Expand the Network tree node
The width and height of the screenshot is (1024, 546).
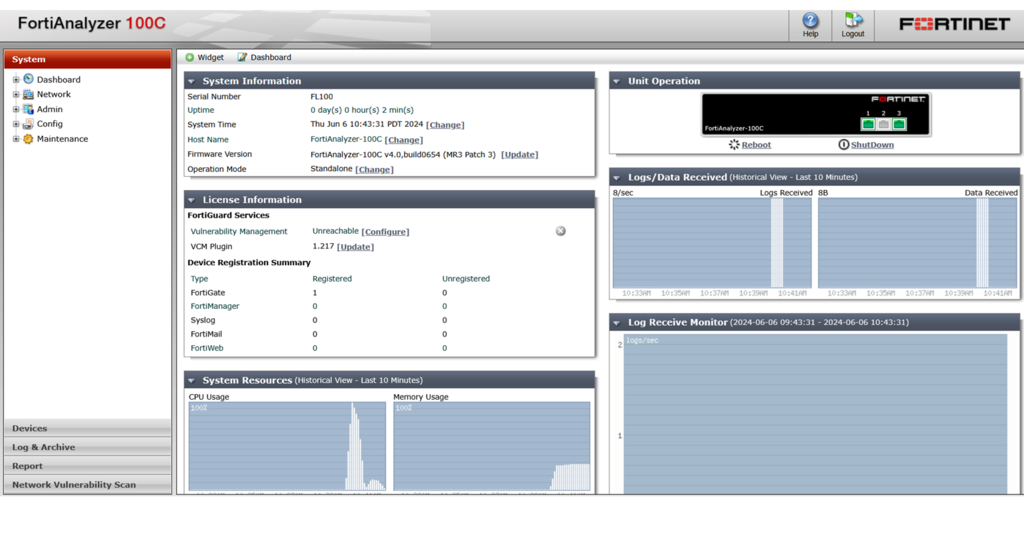point(16,94)
